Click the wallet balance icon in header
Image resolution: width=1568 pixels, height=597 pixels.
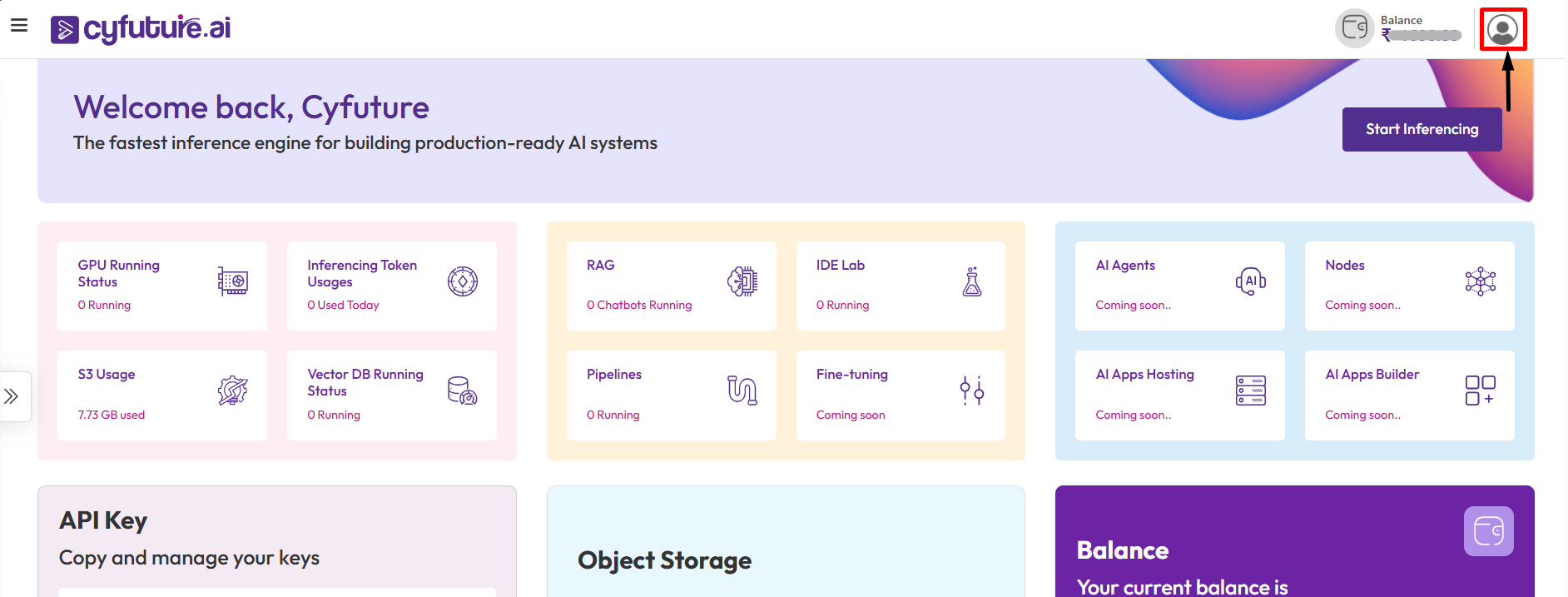[x=1354, y=28]
